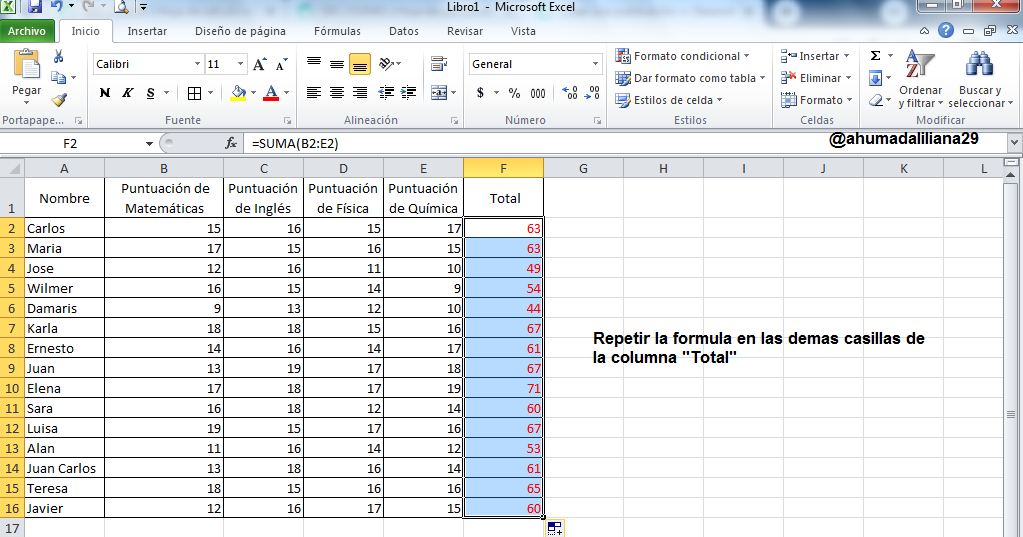Decrease indent icon

point(386,93)
